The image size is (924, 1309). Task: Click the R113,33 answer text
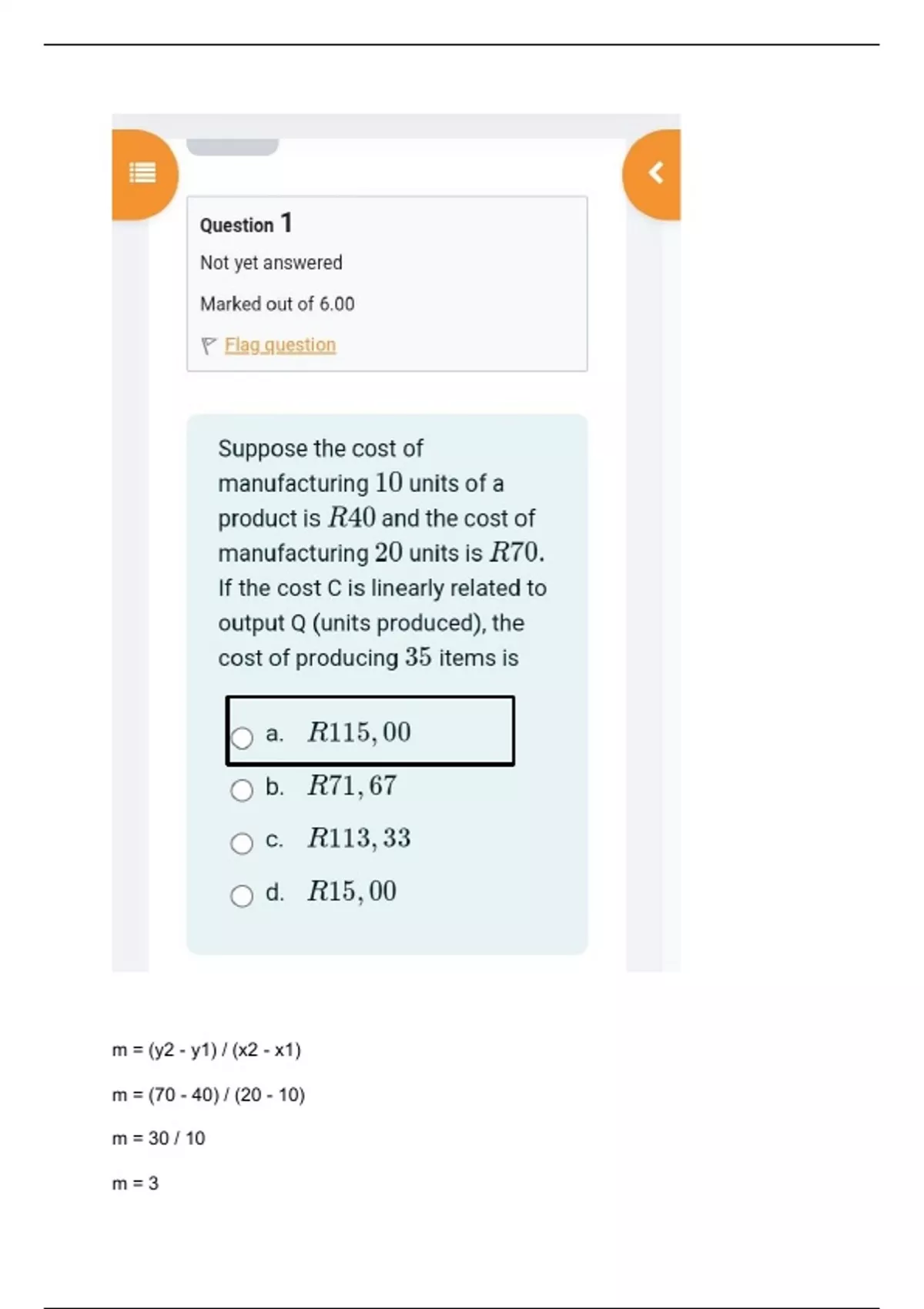pos(359,838)
